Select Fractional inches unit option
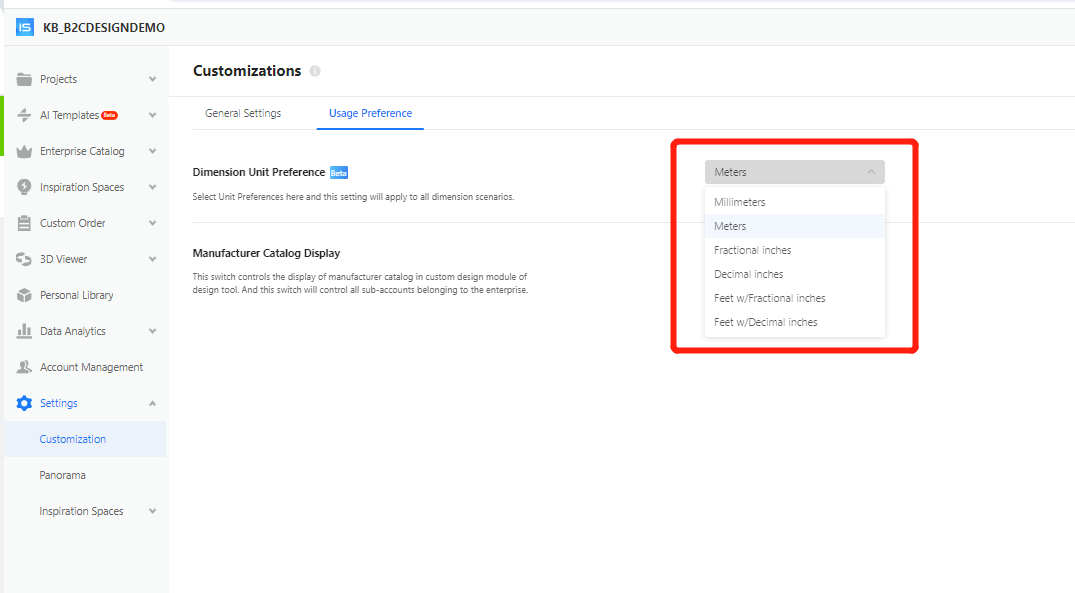Screen dimensions: 1075x593 click(x=752, y=250)
